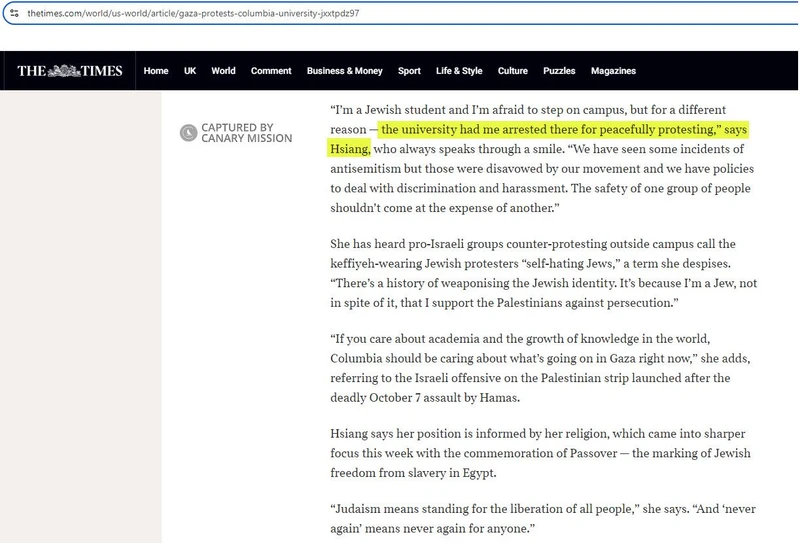Open the World section

pos(223,71)
